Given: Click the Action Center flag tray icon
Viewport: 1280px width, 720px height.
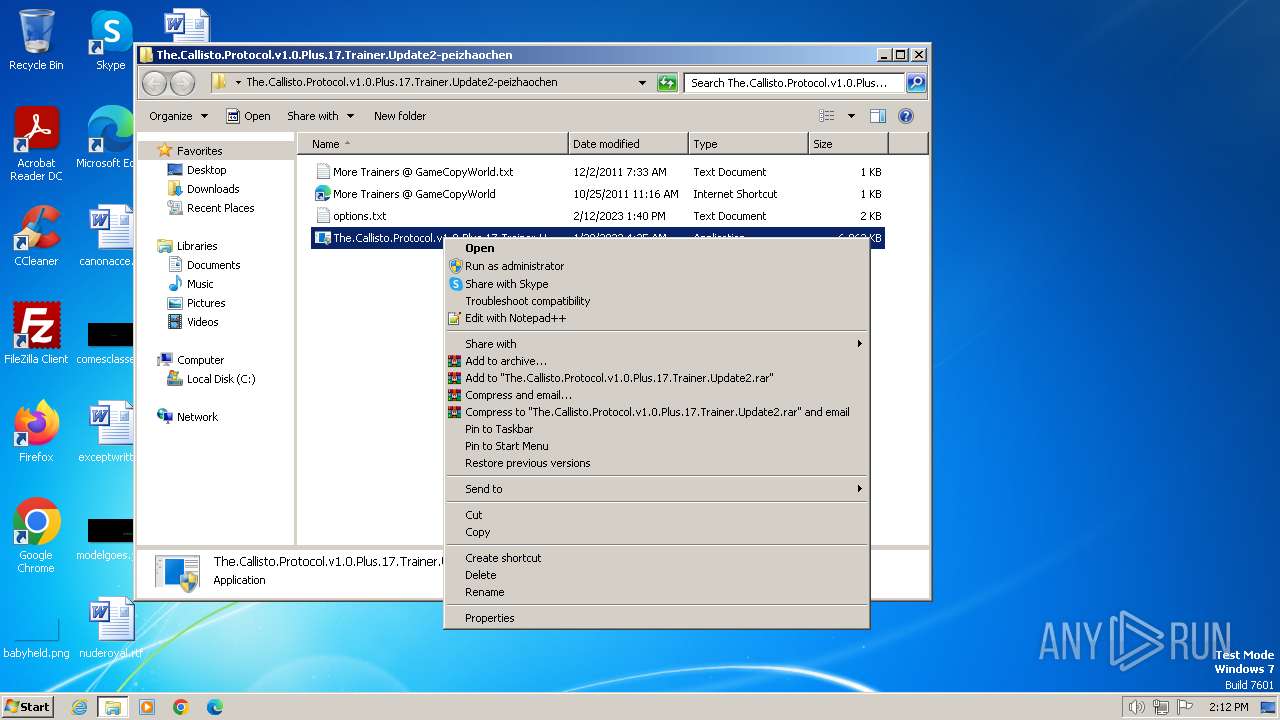Looking at the screenshot, I should (x=1185, y=707).
